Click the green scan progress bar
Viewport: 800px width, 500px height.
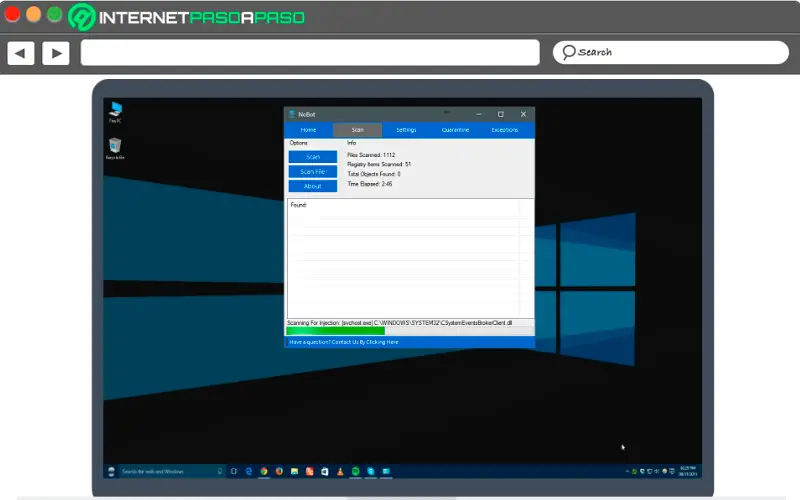pos(336,331)
